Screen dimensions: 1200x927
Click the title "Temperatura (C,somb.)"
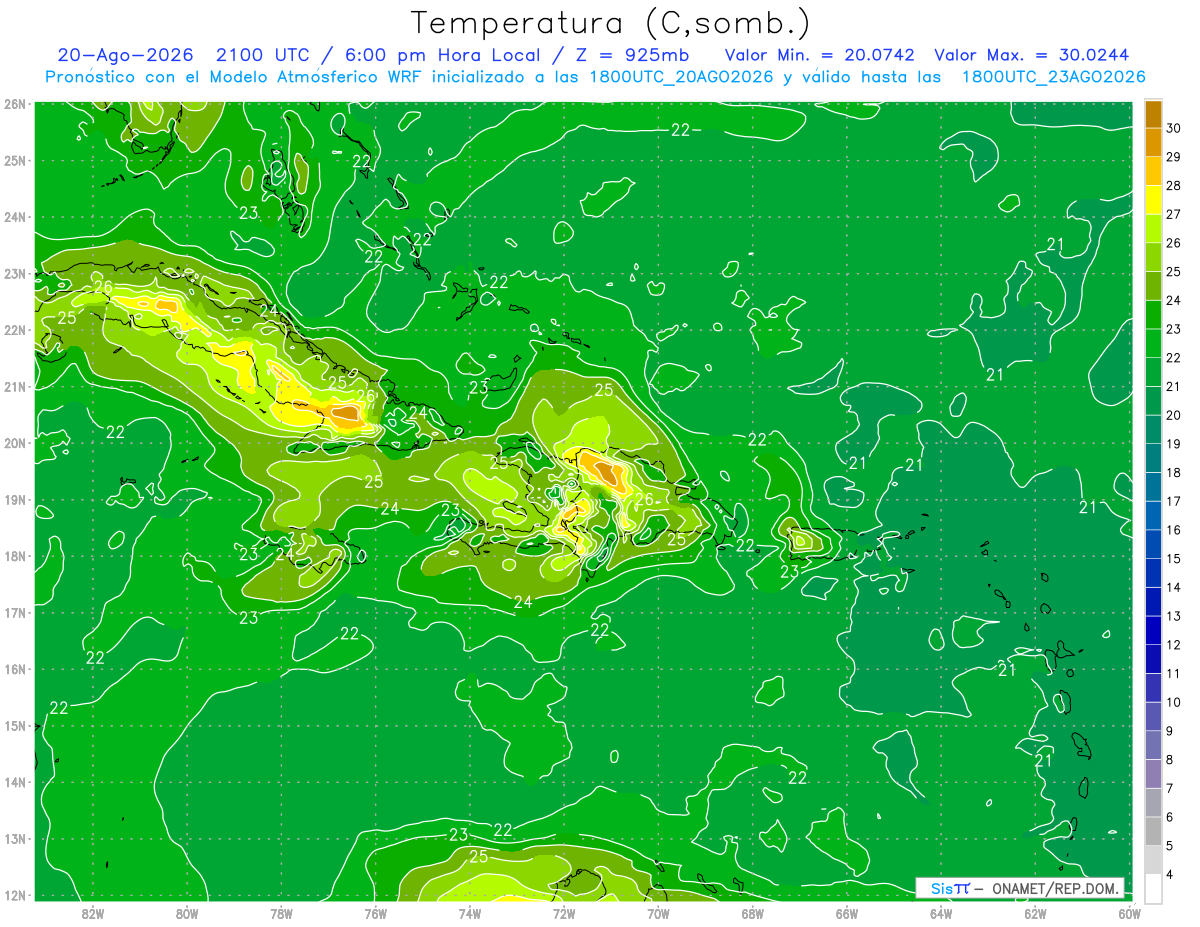pos(610,23)
